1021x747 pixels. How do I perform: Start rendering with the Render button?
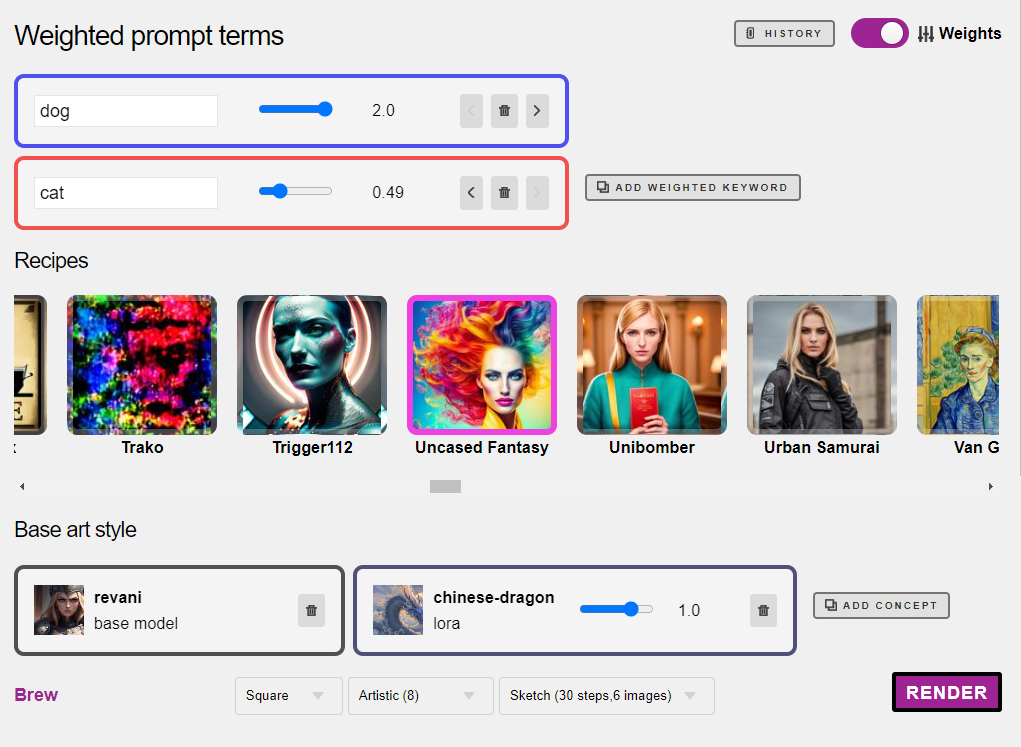(947, 692)
